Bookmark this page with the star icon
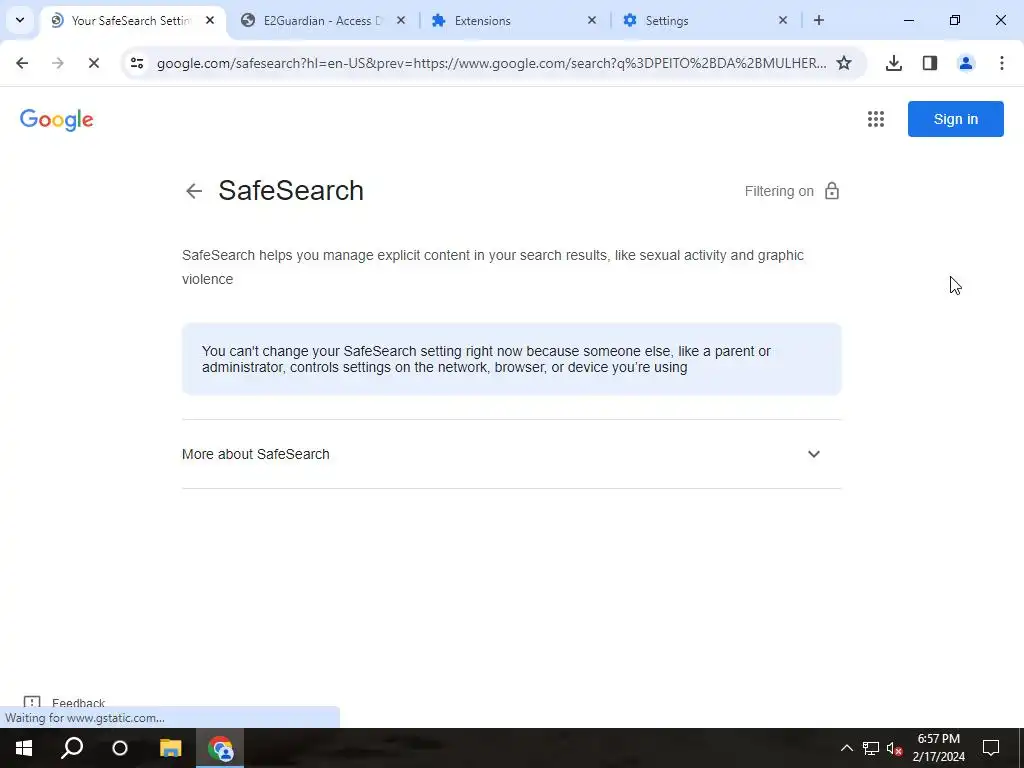The height and width of the screenshot is (768, 1024). 844,63
